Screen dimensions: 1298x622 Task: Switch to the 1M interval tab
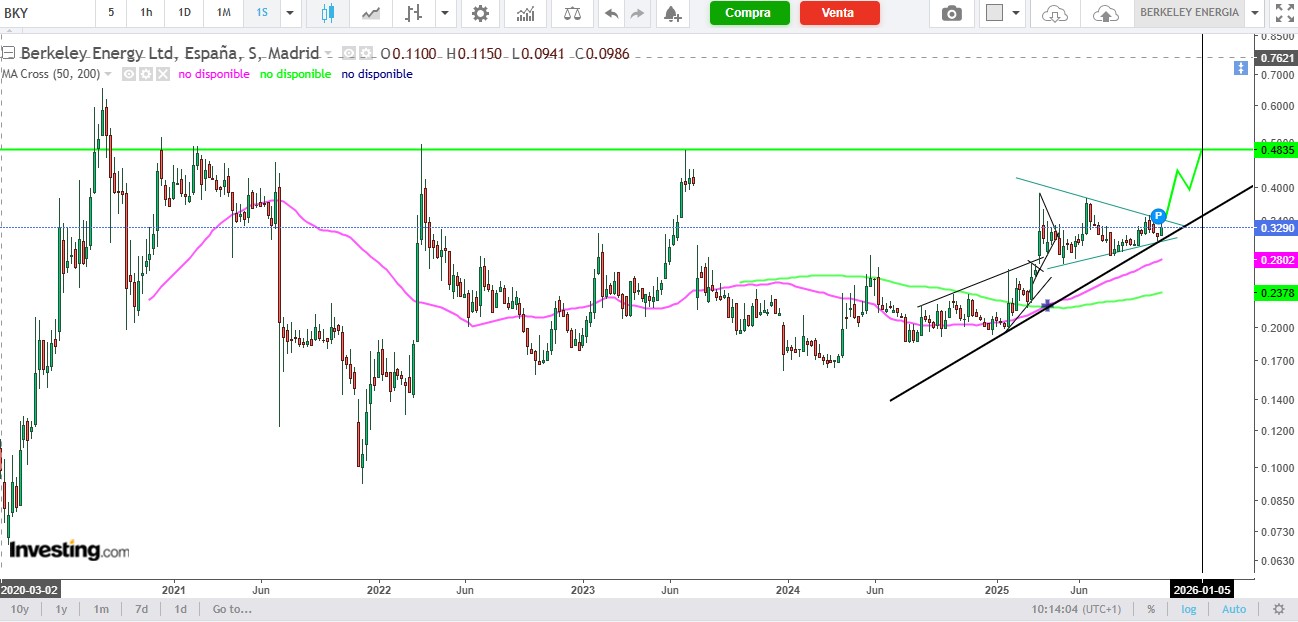coord(224,13)
